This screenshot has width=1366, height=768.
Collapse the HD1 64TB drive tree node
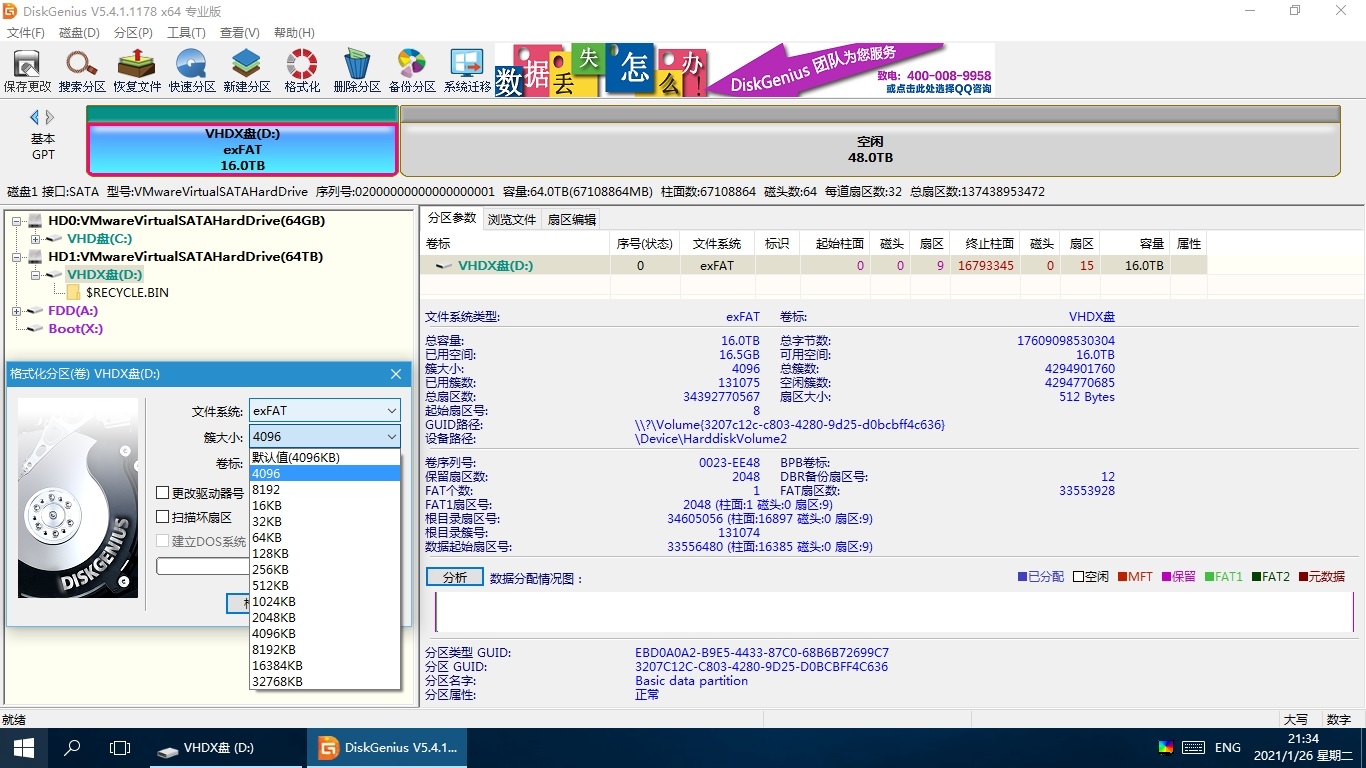(17, 257)
